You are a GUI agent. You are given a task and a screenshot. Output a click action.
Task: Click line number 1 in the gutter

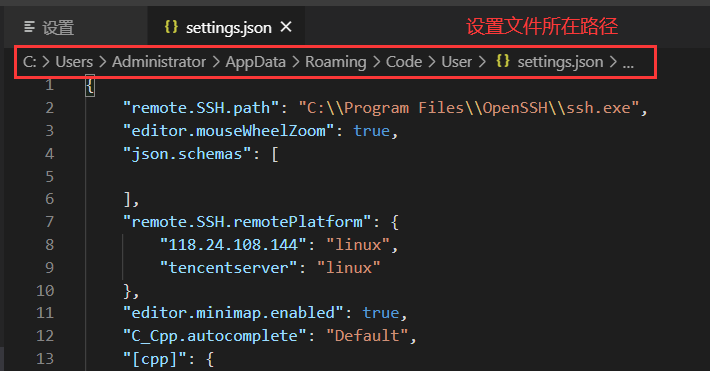[49, 85]
